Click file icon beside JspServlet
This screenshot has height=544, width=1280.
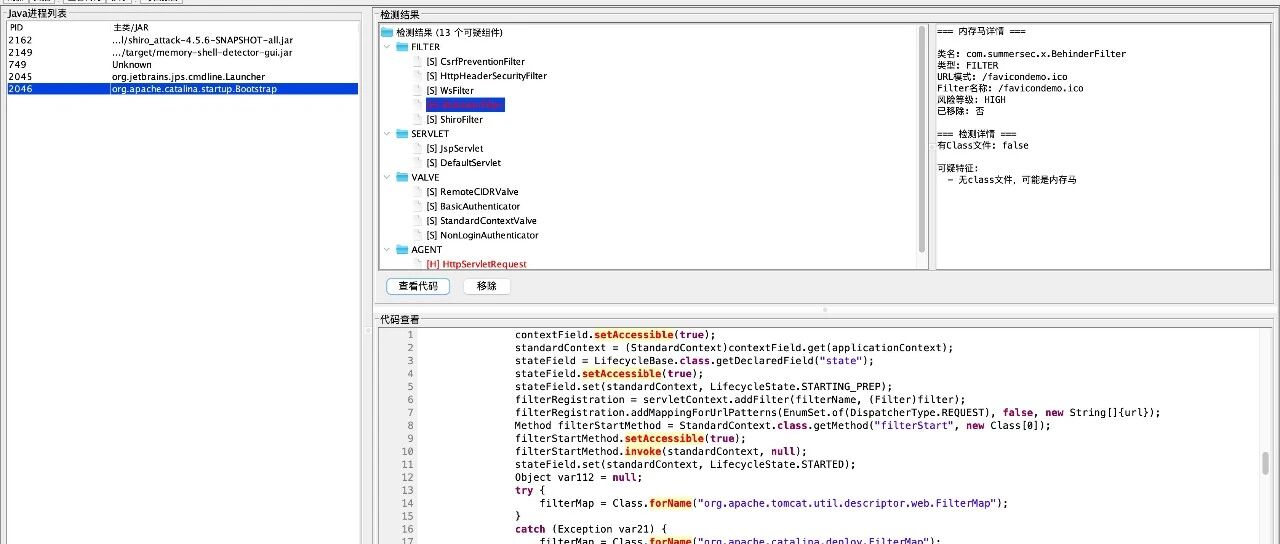[418, 148]
